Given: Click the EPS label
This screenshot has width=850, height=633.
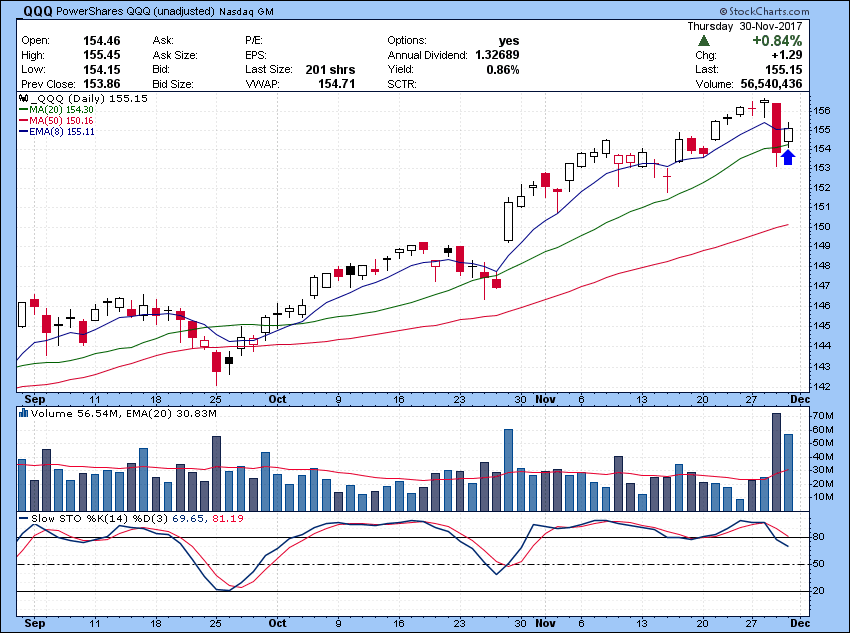Looking at the screenshot, I should click(x=256, y=55).
